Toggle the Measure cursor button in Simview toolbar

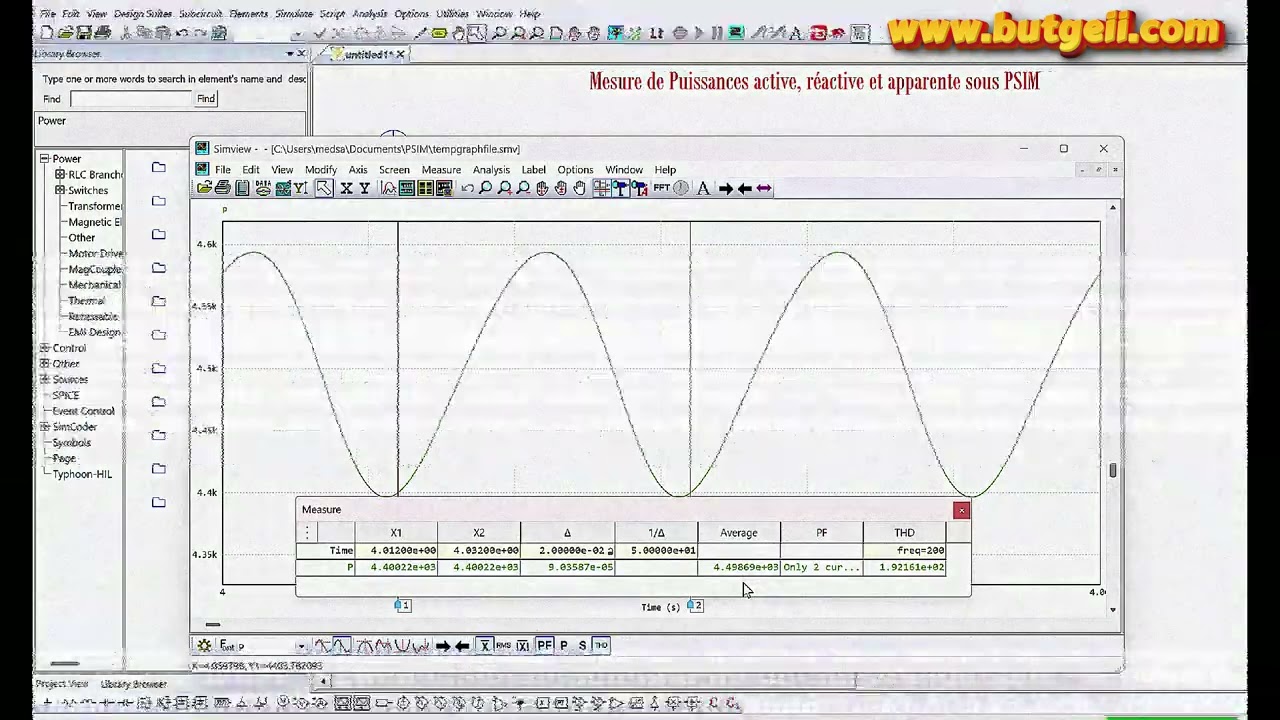point(602,188)
